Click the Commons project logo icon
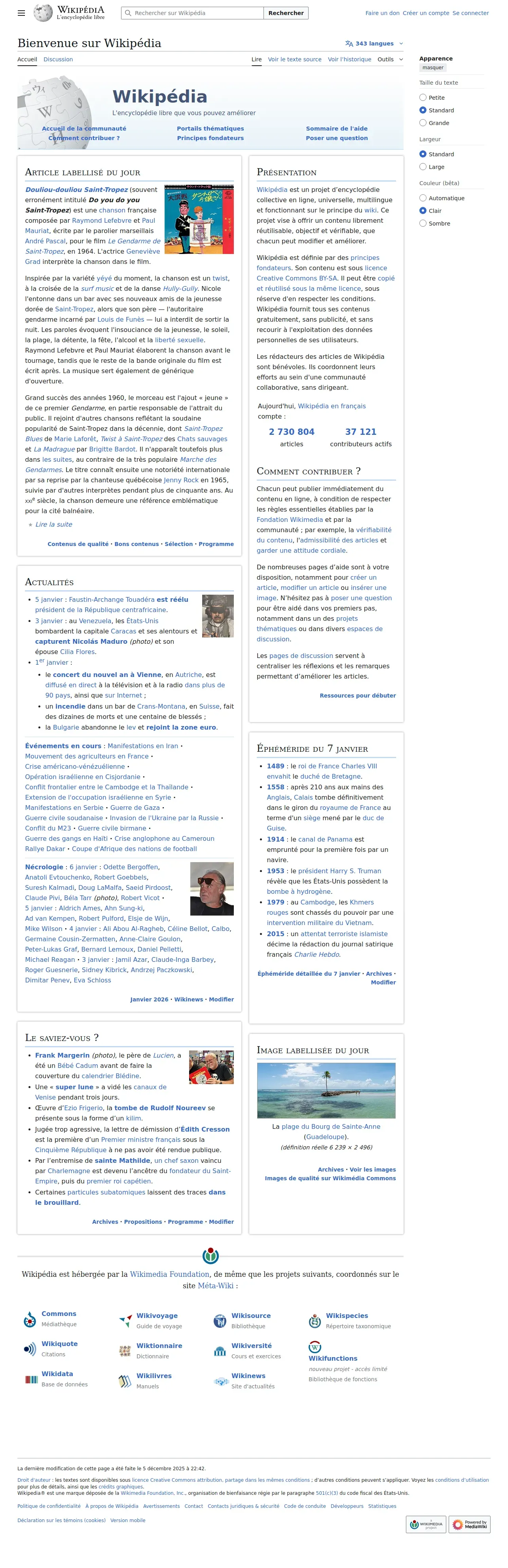Viewport: 508px width, 1568px height. [30, 1319]
